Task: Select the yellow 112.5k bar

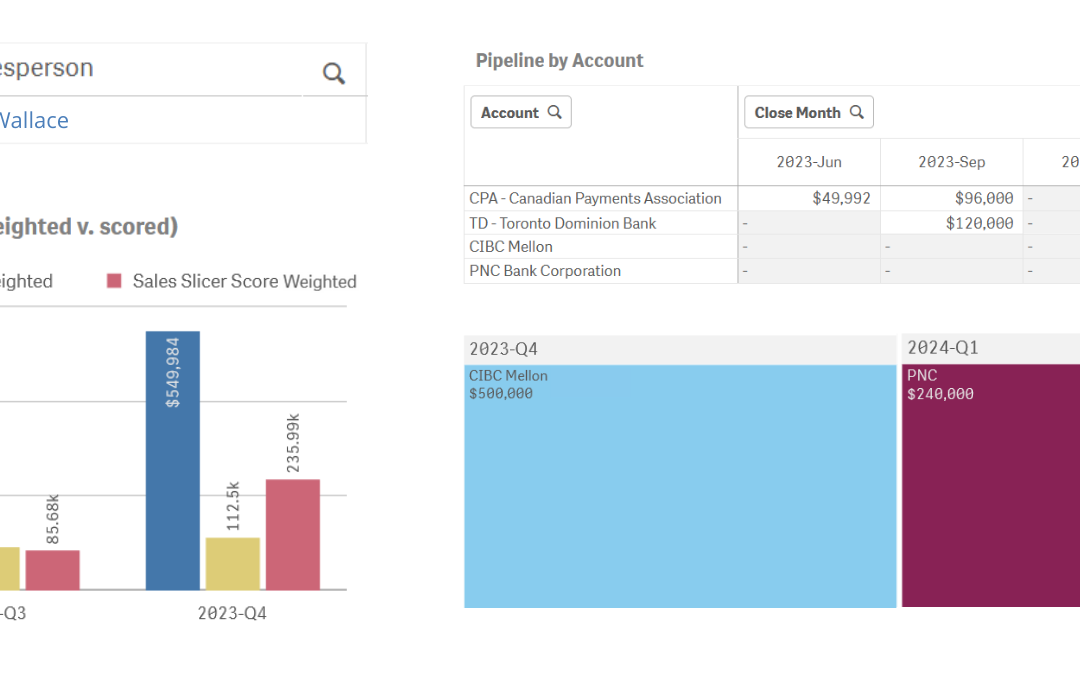Action: click(x=233, y=563)
